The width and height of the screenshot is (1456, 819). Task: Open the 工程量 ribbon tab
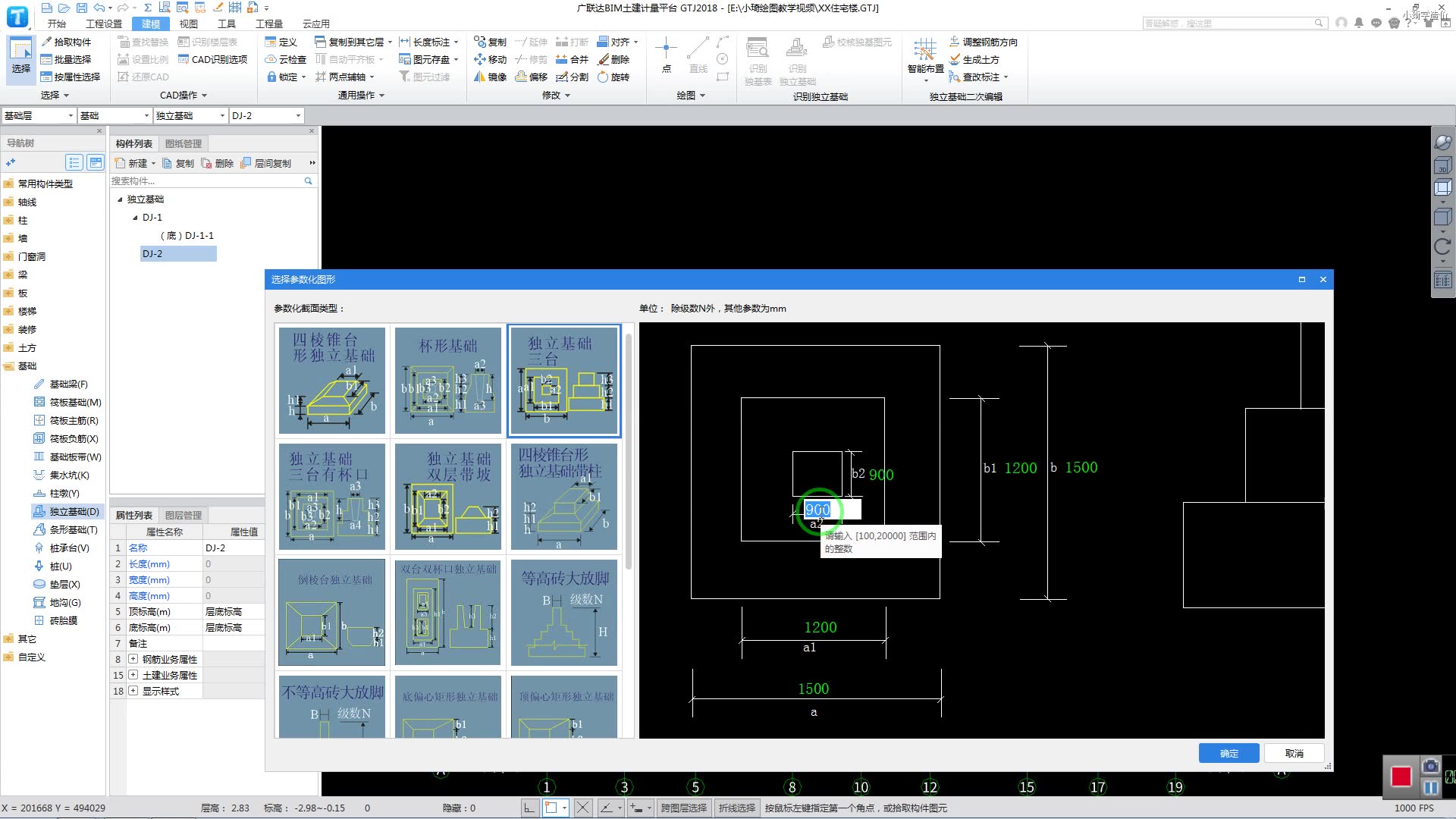268,24
